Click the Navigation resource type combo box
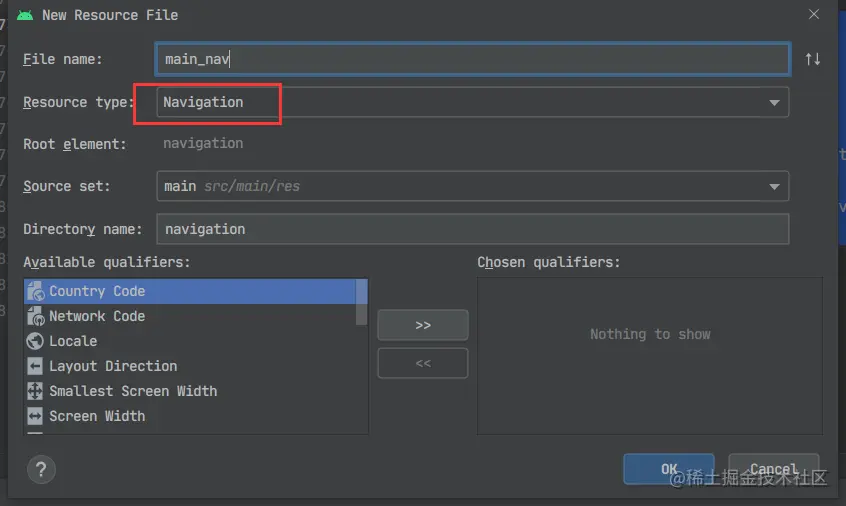 point(473,102)
